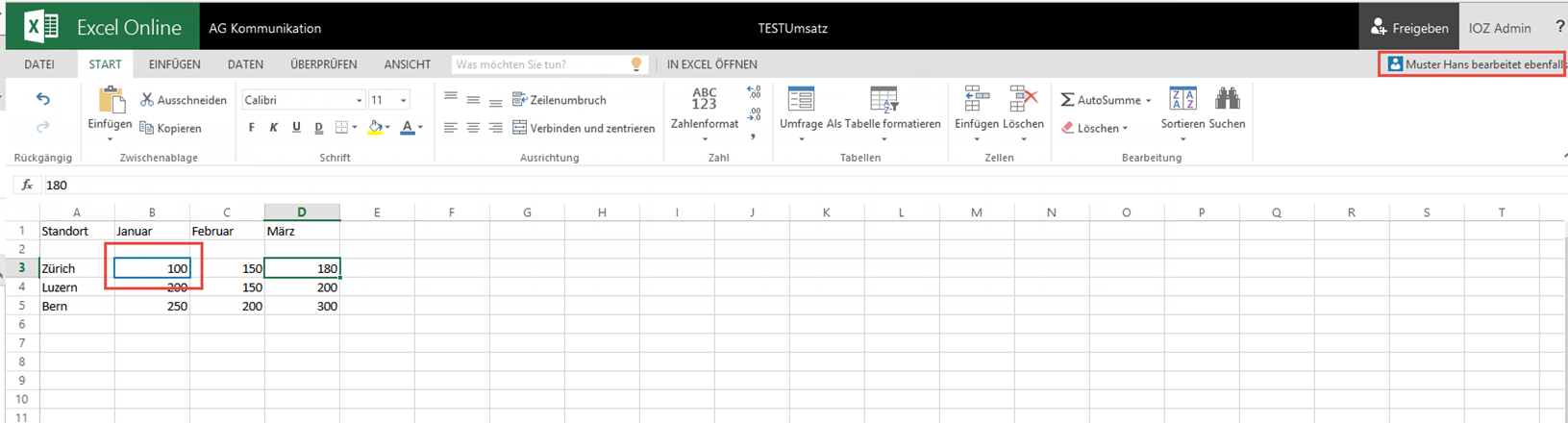Click the yellow fill color bucket
This screenshot has width=1568, height=423.
tap(375, 127)
